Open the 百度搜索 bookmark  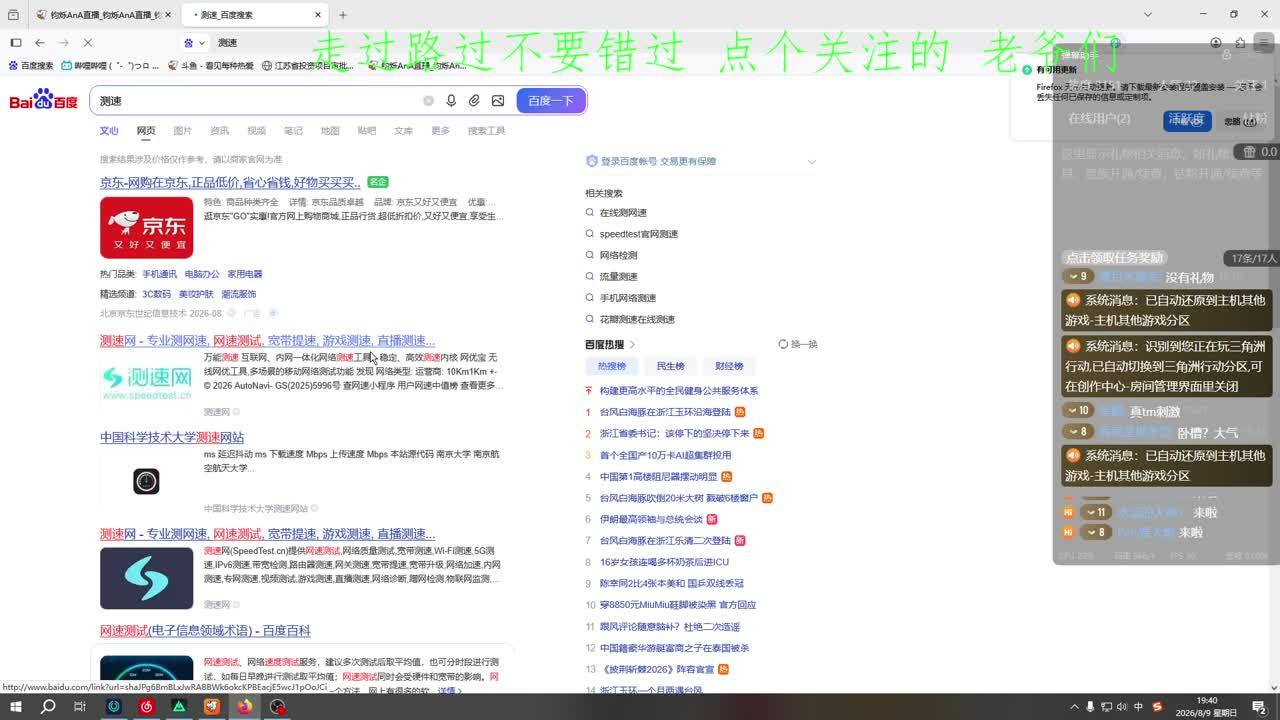point(31,66)
